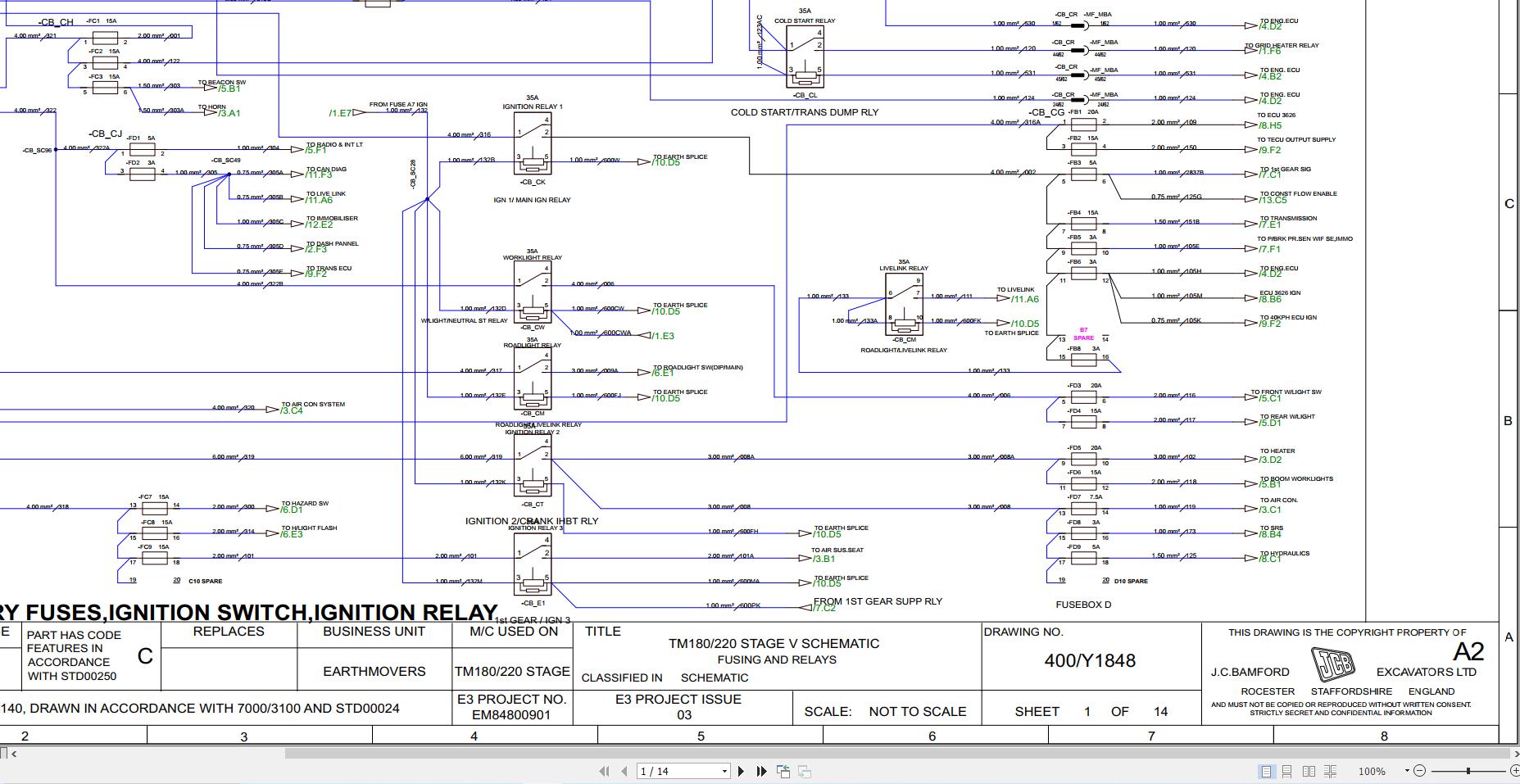The width and height of the screenshot is (1520, 784).
Task: Click the TO CAN DIAG reference
Action: pos(326,170)
